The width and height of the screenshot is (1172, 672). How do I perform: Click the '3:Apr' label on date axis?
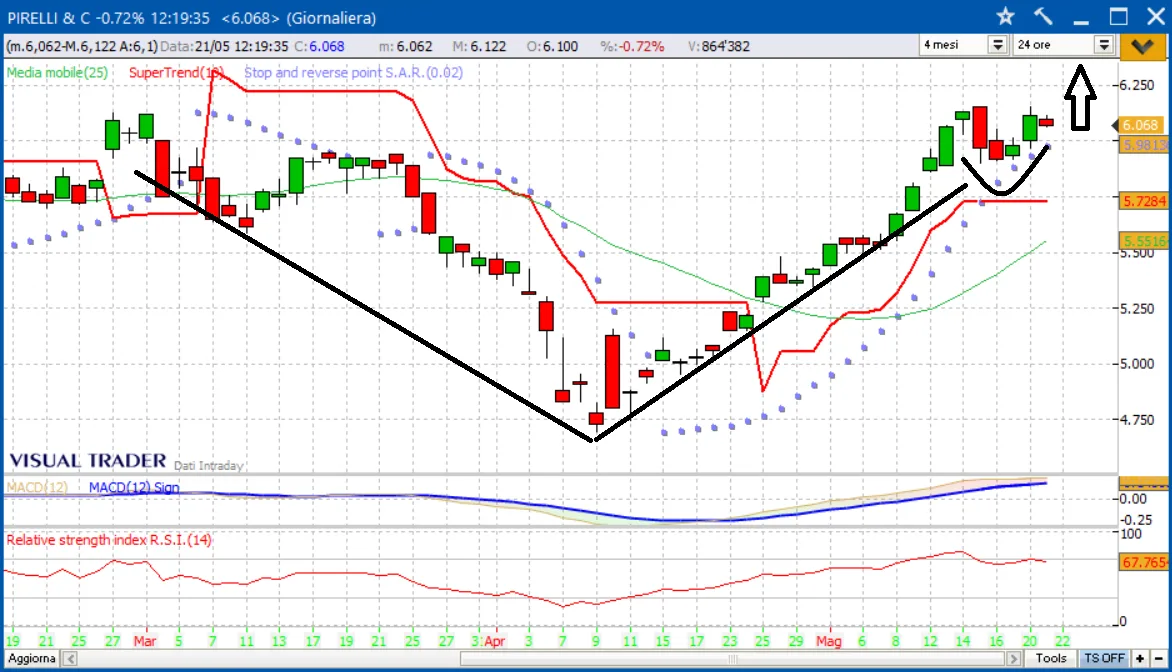489,641
